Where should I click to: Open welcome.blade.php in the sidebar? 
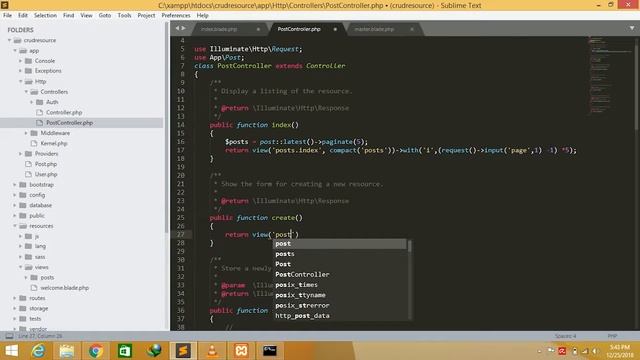coord(64,287)
